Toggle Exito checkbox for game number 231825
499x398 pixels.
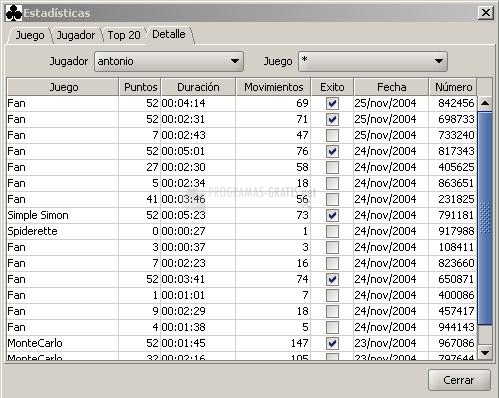[x=332, y=199]
